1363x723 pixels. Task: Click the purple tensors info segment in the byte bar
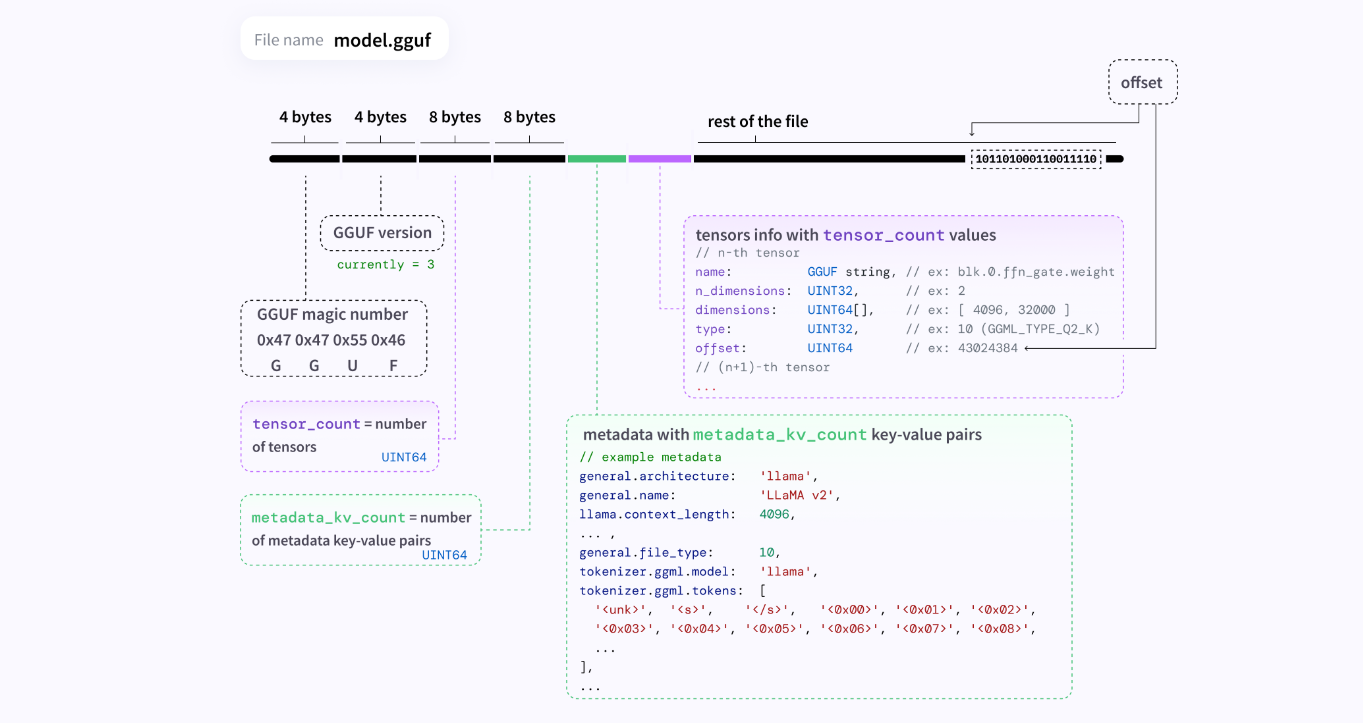click(x=660, y=159)
